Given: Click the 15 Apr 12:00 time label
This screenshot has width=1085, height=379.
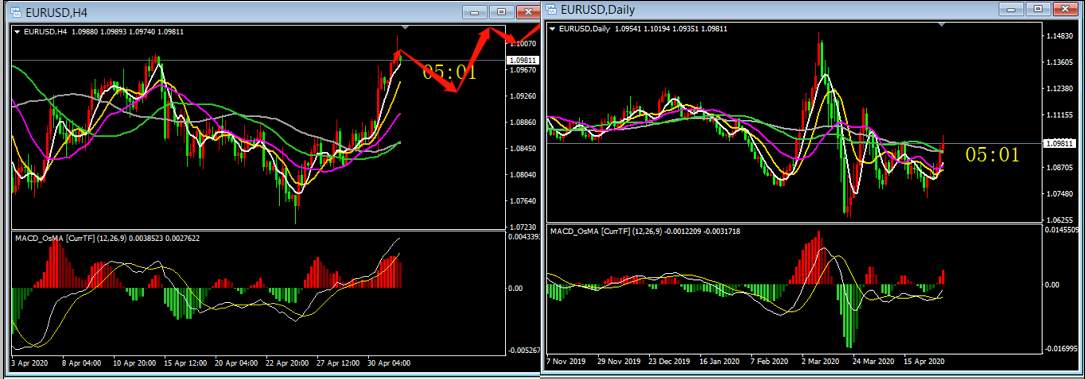Looking at the screenshot, I should click(186, 362).
